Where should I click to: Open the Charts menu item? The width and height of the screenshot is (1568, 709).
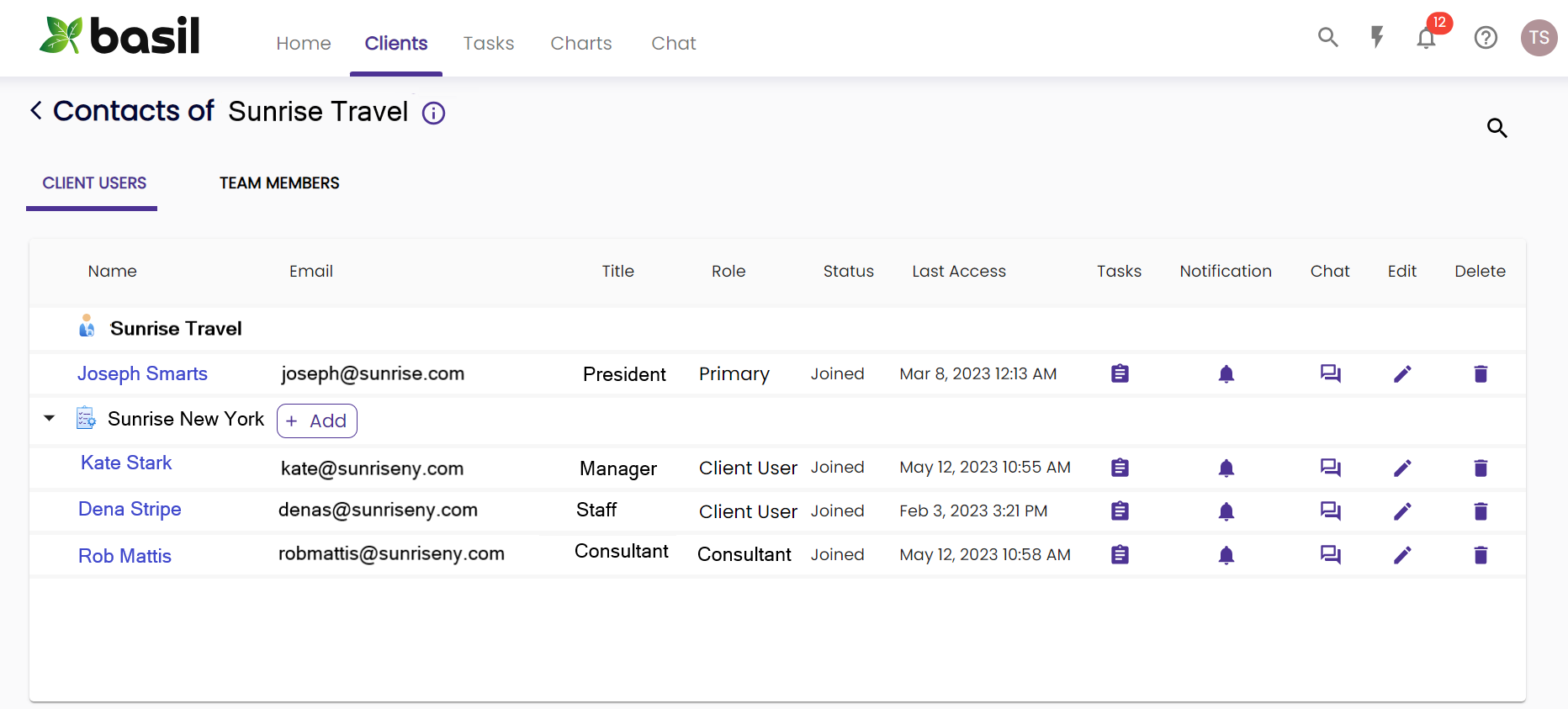tap(580, 44)
